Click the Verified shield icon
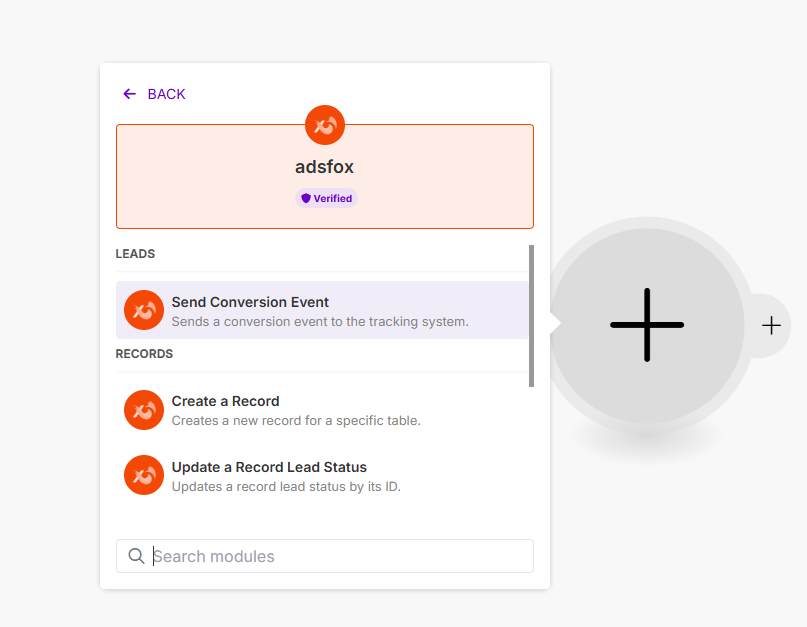 pos(306,198)
